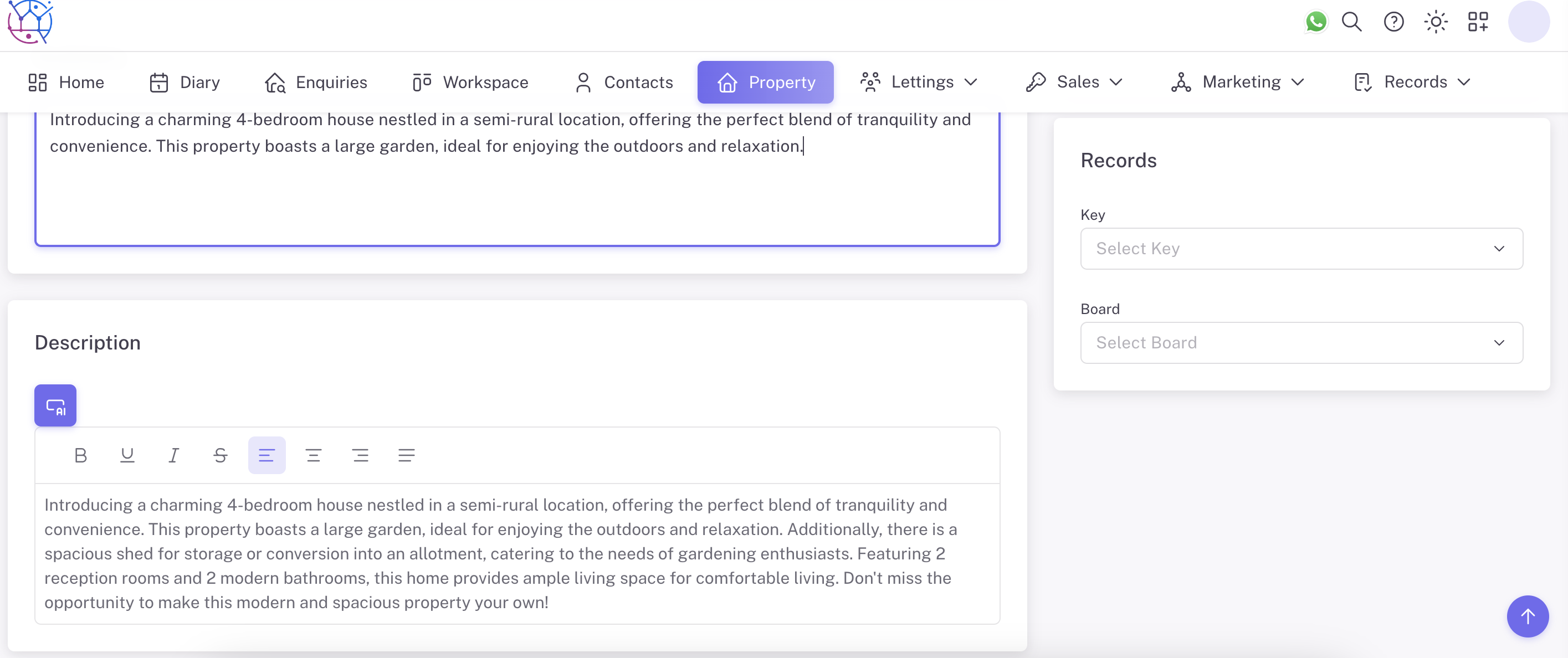Select align right option
This screenshot has height=658, width=1568.
[x=360, y=455]
